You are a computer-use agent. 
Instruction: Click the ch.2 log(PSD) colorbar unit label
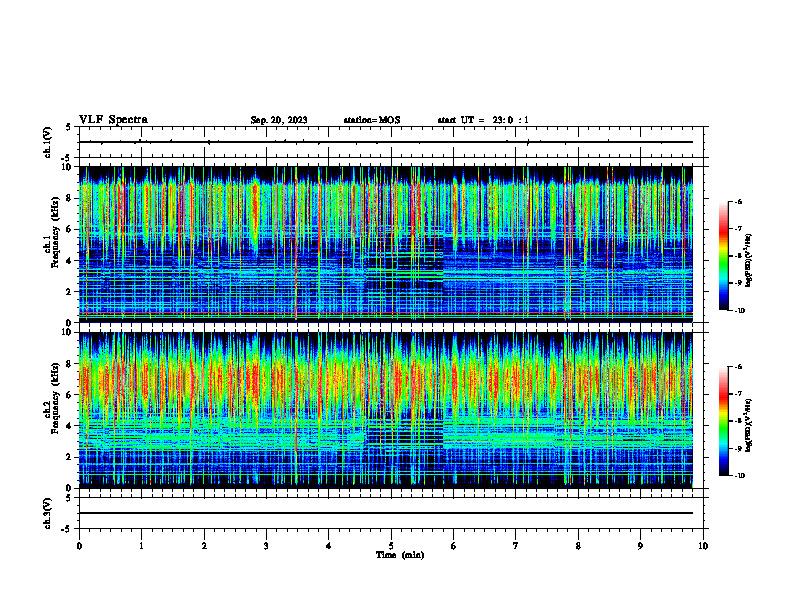point(749,425)
